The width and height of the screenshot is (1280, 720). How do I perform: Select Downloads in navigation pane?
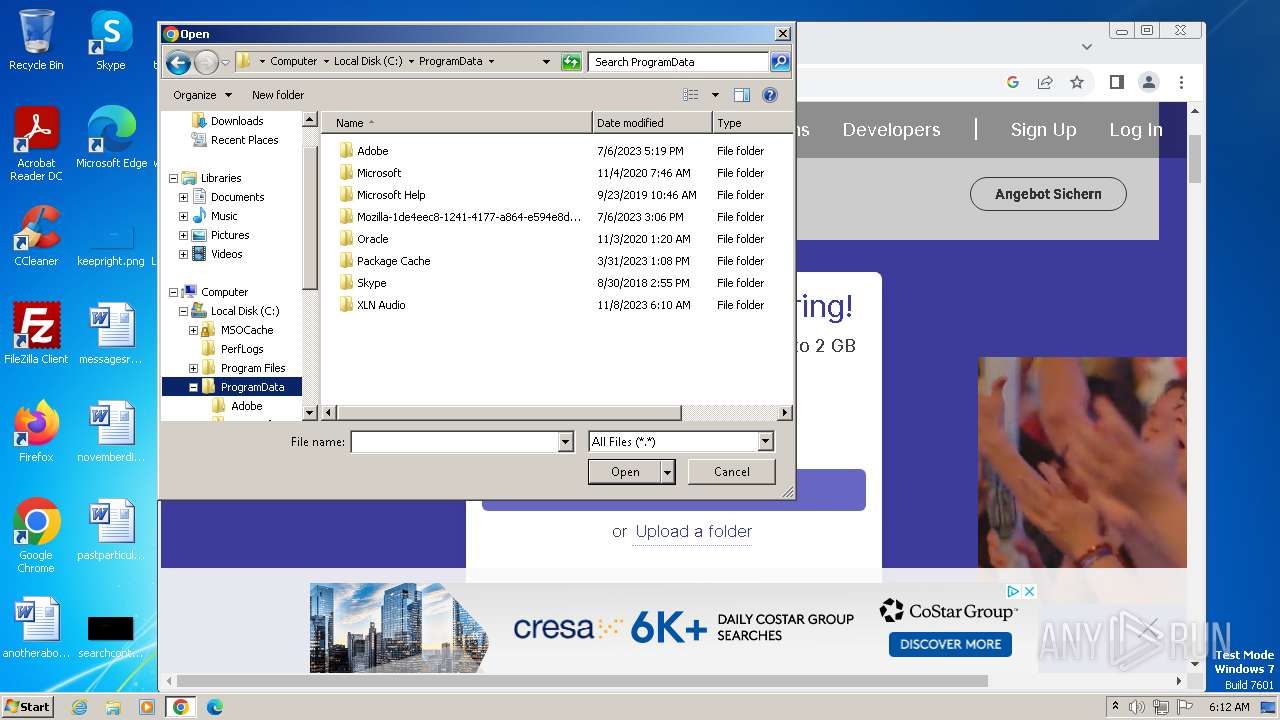click(236, 121)
